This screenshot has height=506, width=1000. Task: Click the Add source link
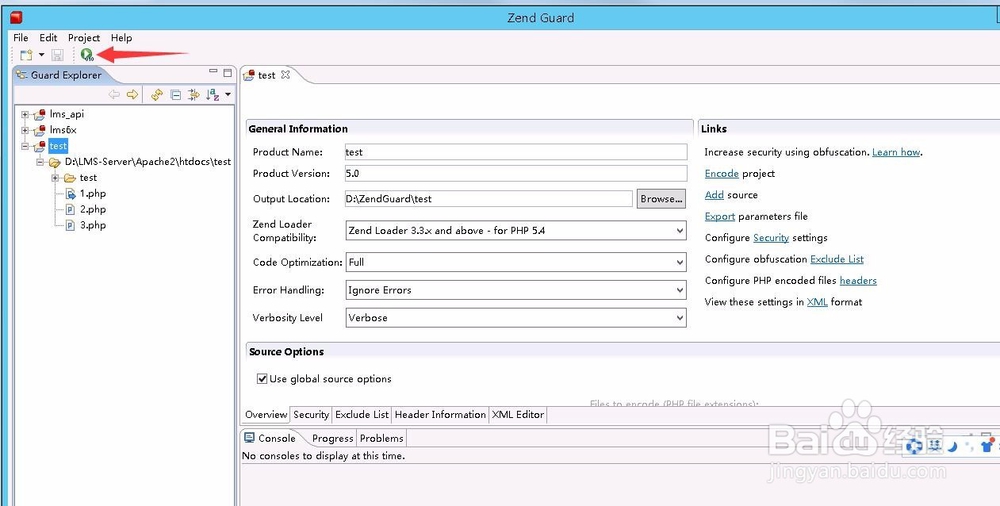click(714, 195)
